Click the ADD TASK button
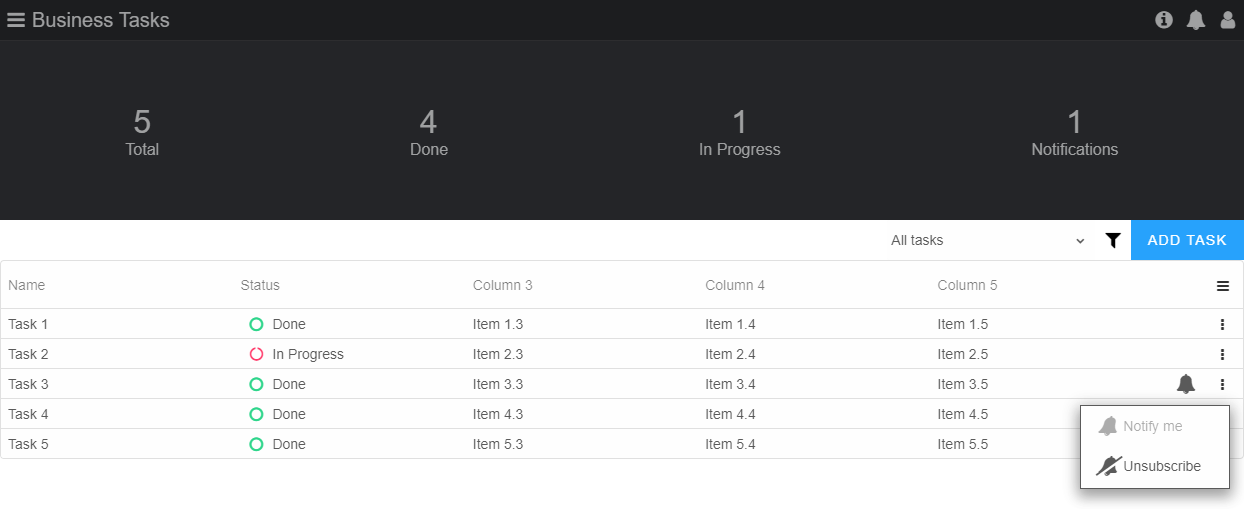Screen dimensions: 1244x509 coord(1187,240)
